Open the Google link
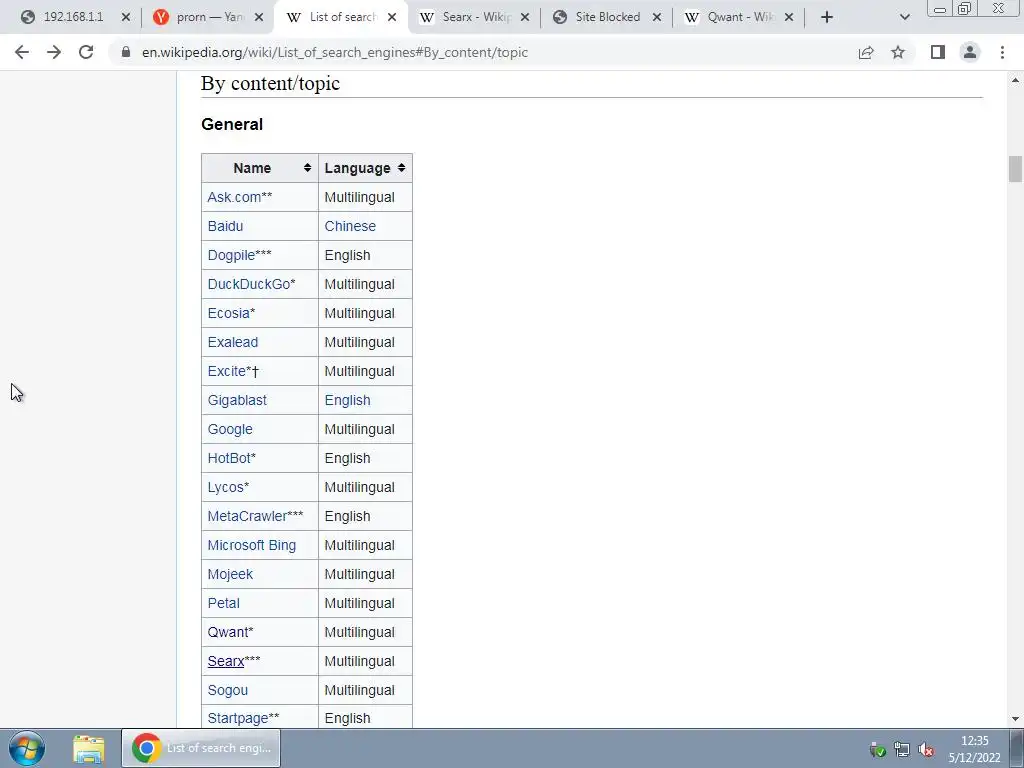The height and width of the screenshot is (768, 1024). [x=230, y=429]
